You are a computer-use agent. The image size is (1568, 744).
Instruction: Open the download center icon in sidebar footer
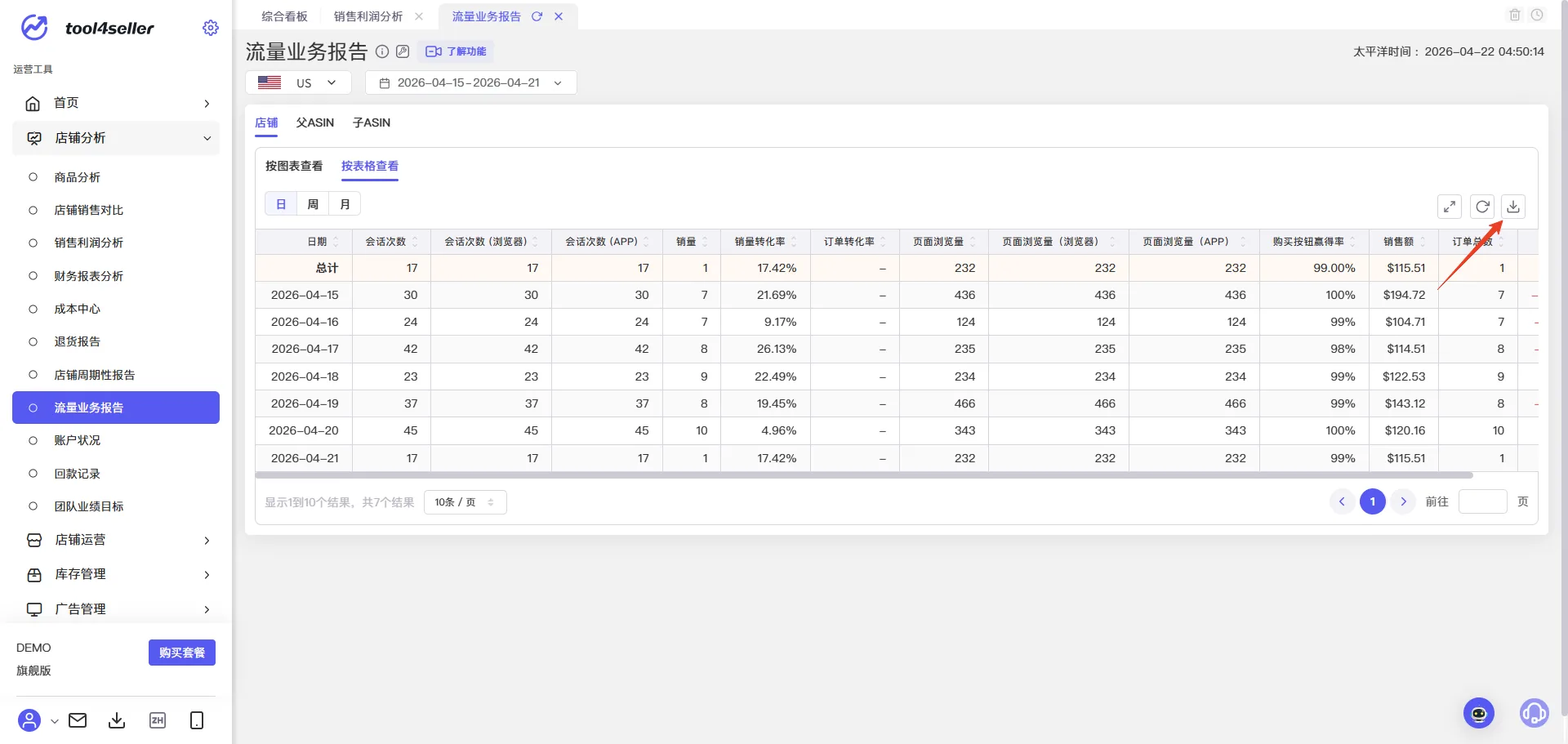117,720
